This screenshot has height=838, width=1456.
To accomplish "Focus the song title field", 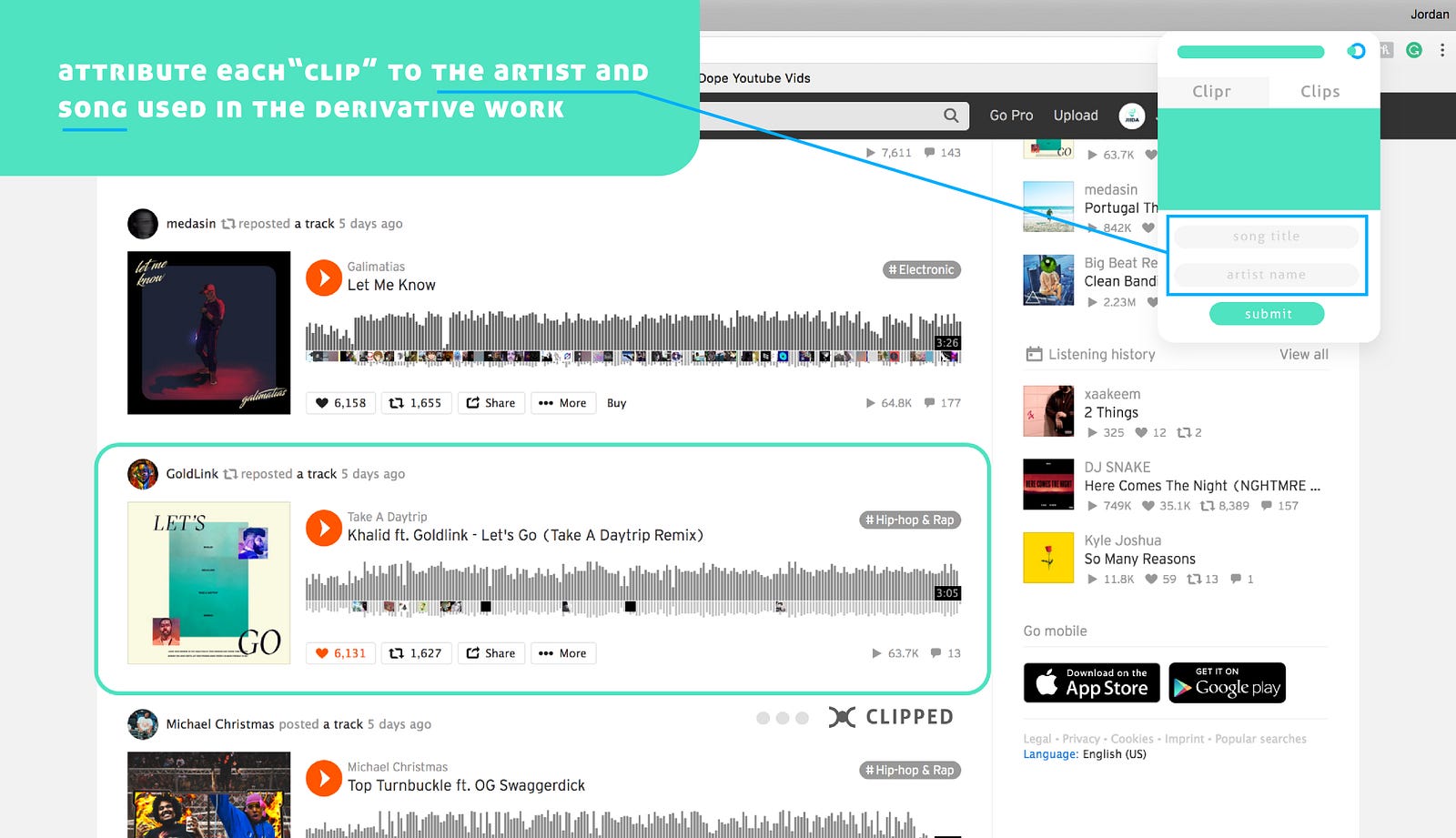I will (1266, 237).
